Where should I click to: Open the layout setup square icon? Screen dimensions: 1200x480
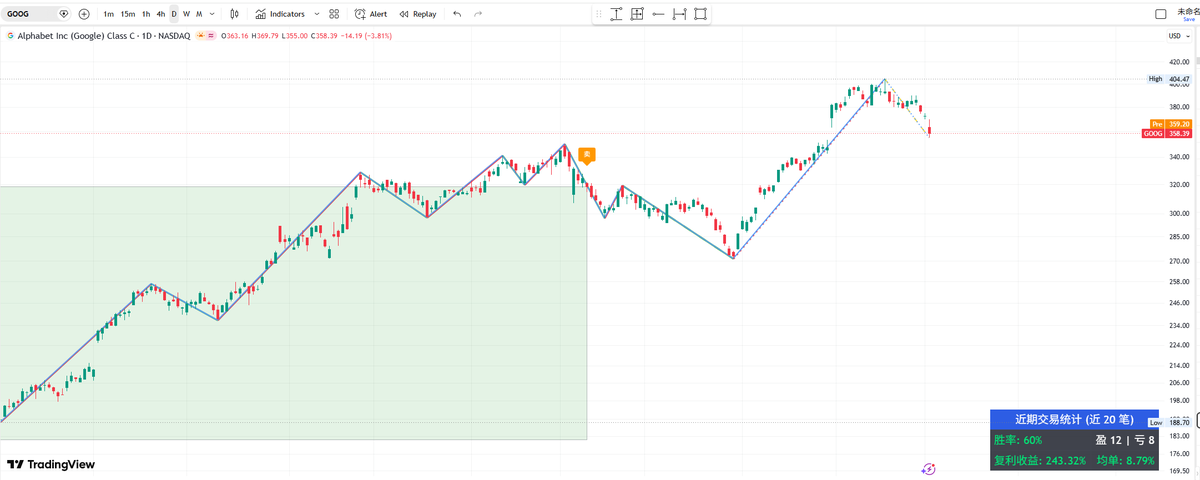[x=1160, y=14]
